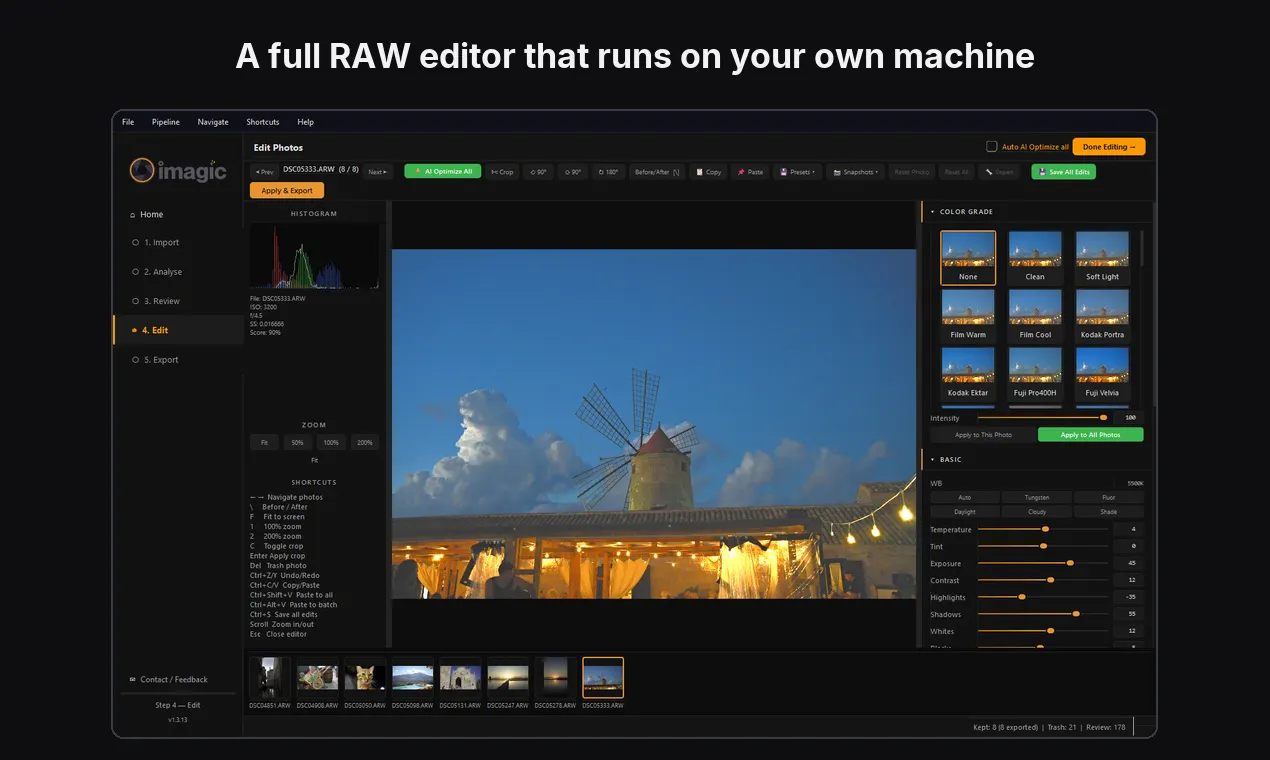Image resolution: width=1270 pixels, height=760 pixels.
Task: Open the Pipeline menu
Action: [166, 122]
